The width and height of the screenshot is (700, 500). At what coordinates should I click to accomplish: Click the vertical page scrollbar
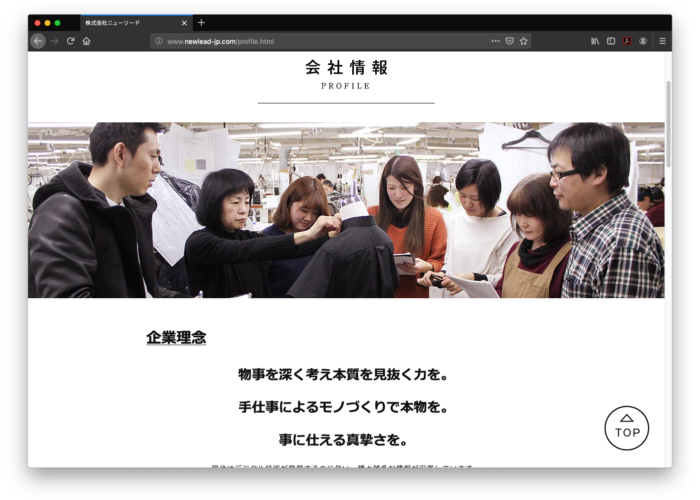668,150
